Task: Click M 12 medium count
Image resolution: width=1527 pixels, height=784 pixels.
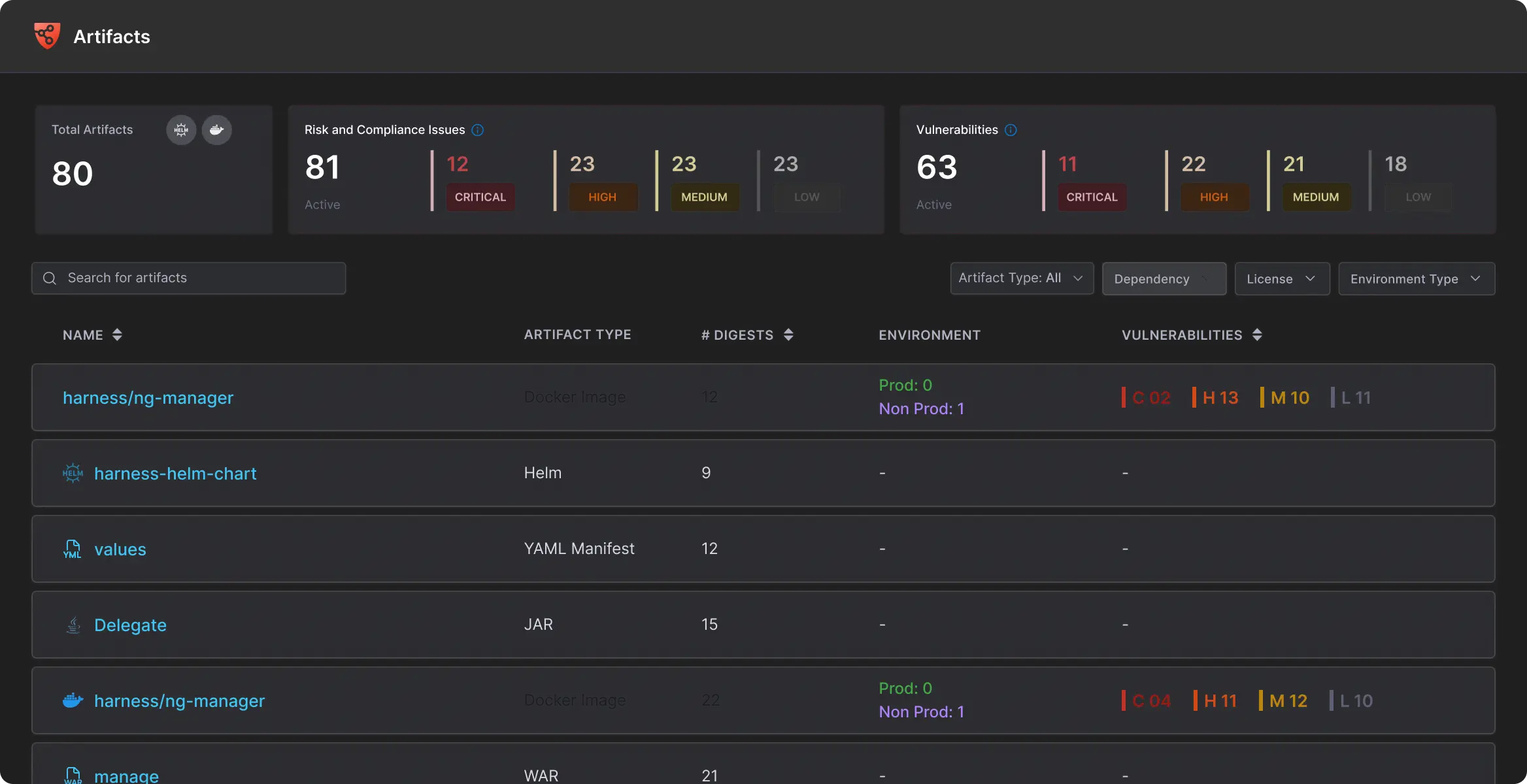Action: [x=1284, y=700]
